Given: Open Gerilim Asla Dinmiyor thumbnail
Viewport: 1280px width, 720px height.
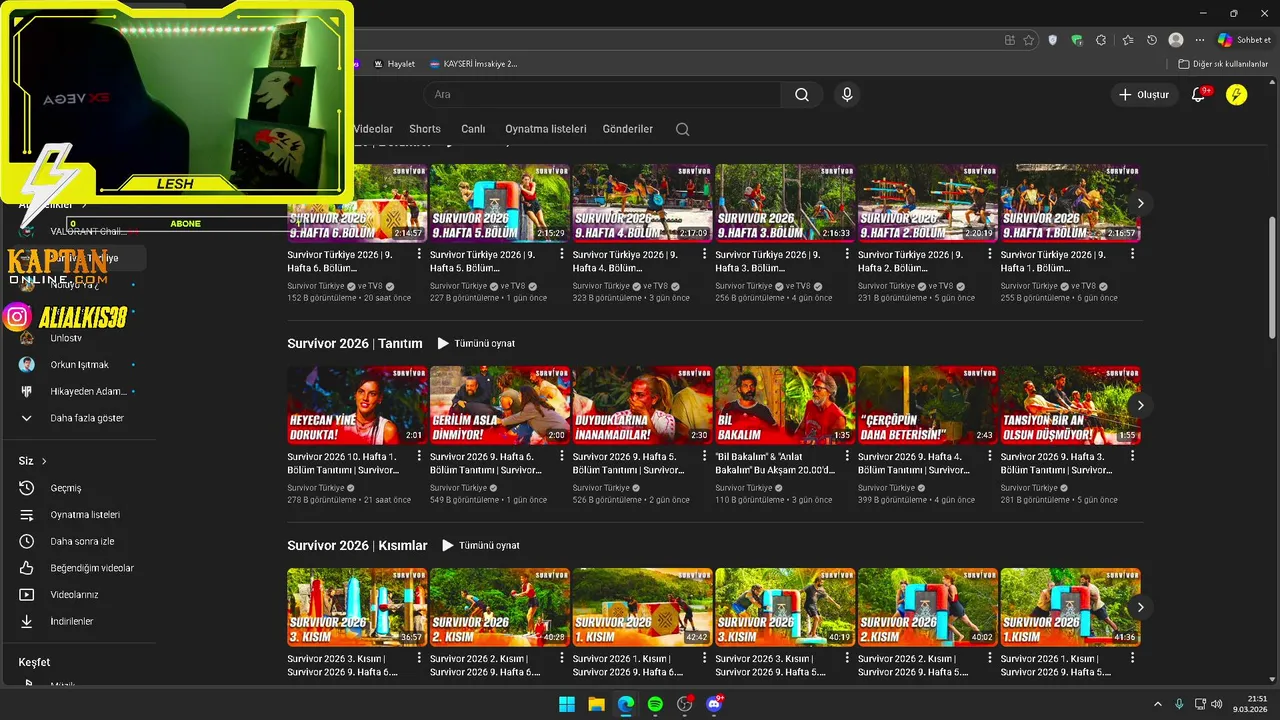Looking at the screenshot, I should (499, 405).
